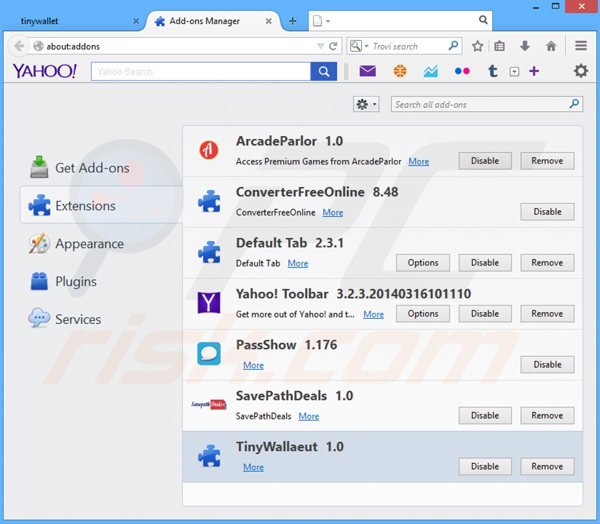The width and height of the screenshot is (600, 524).
Task: Show bookmarks list icon
Action: (x=499, y=46)
